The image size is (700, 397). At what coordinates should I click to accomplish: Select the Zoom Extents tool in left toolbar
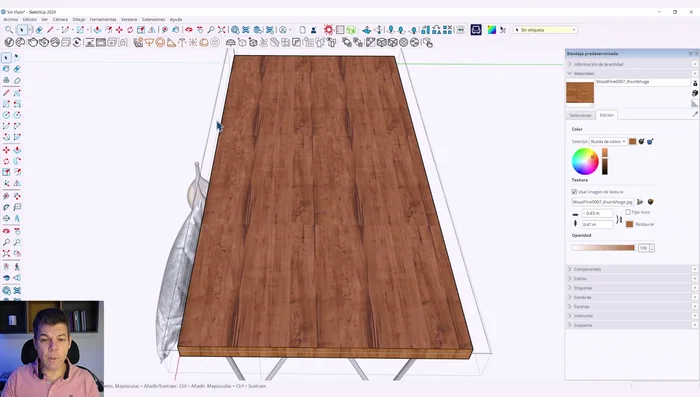click(x=6, y=253)
